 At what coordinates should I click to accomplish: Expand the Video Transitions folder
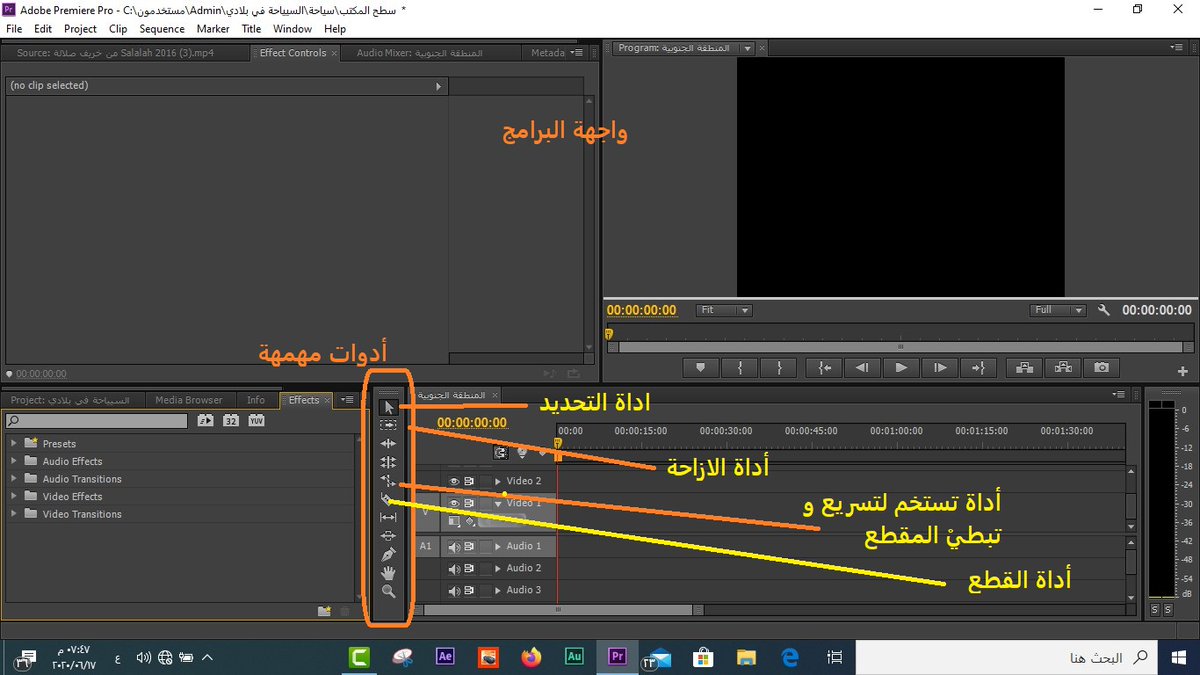click(x=13, y=514)
